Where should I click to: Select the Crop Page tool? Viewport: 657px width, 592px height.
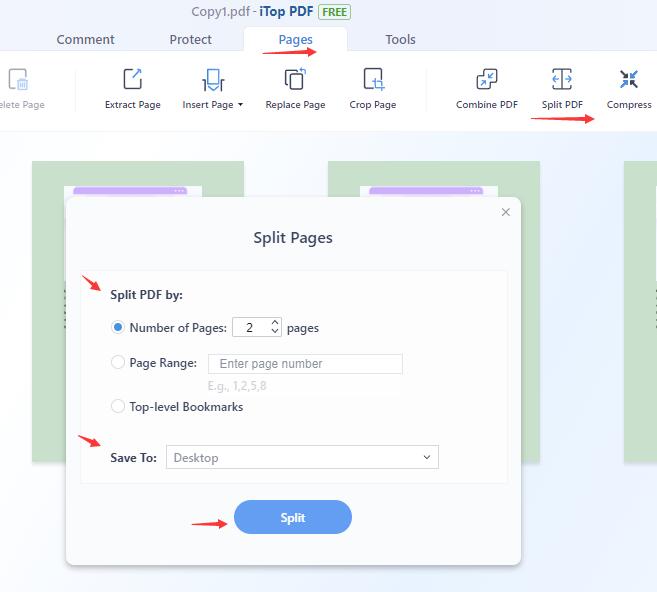373,80
